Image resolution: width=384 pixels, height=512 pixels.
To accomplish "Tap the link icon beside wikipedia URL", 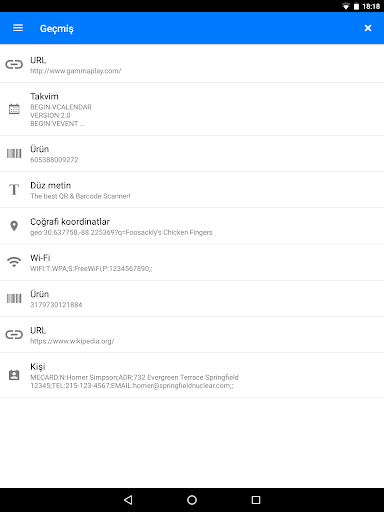I will click(x=14, y=334).
